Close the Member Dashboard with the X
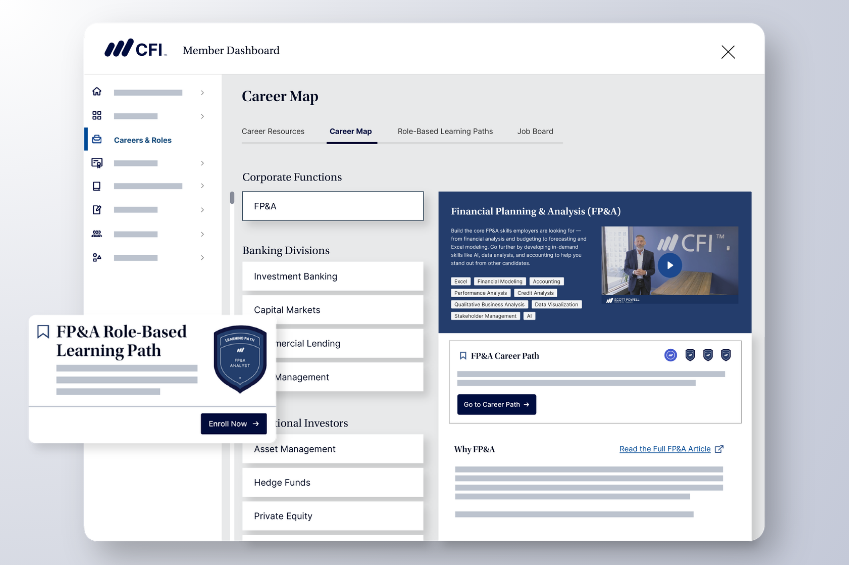This screenshot has height=565, width=849. coord(728,52)
